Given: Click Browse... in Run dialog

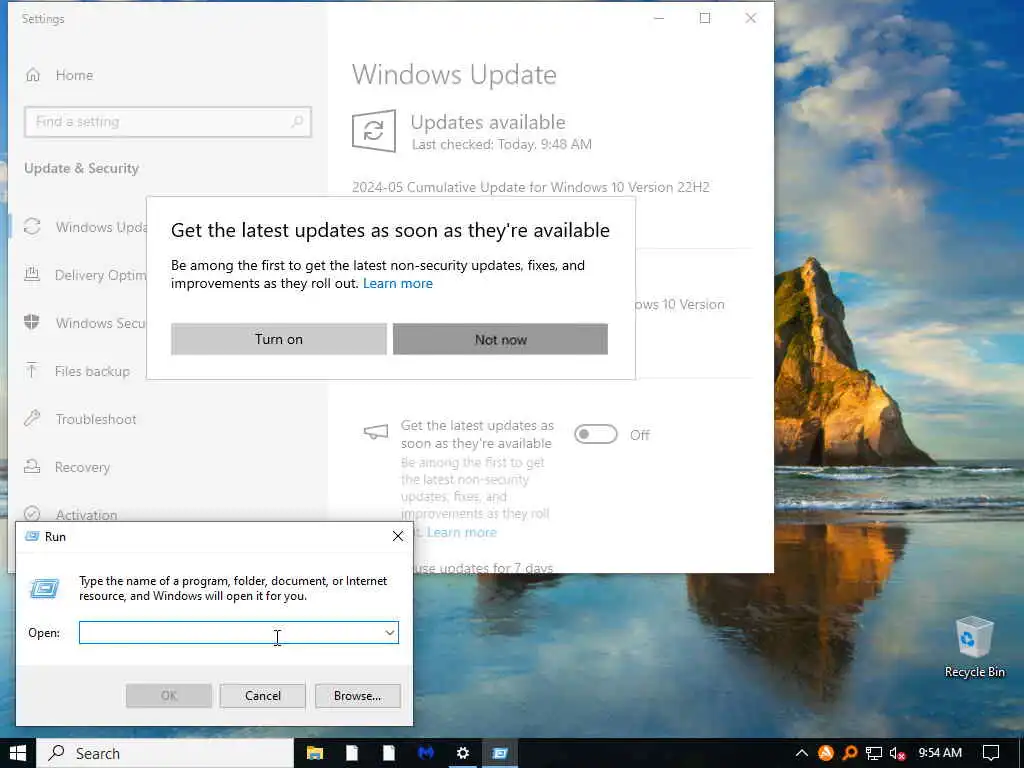Looking at the screenshot, I should (357, 696).
